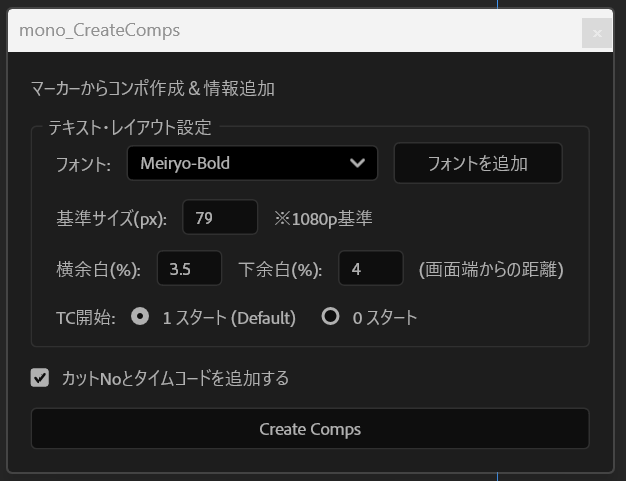Click the 横余白 field containing 3.5
The width and height of the screenshot is (626, 481).
point(189,268)
